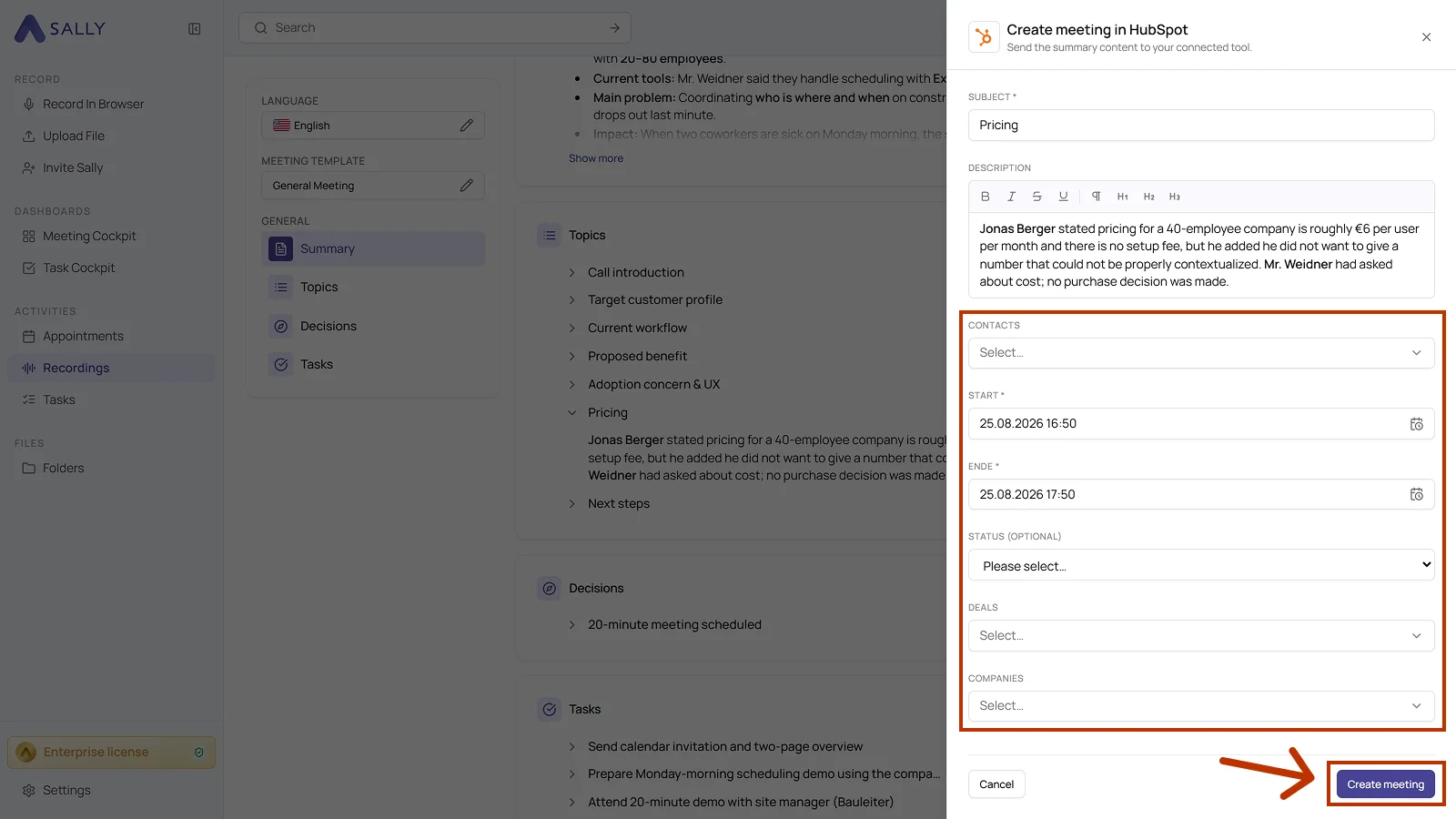1456x819 pixels.
Task: Open calendar picker for Ende date
Action: [1417, 494]
